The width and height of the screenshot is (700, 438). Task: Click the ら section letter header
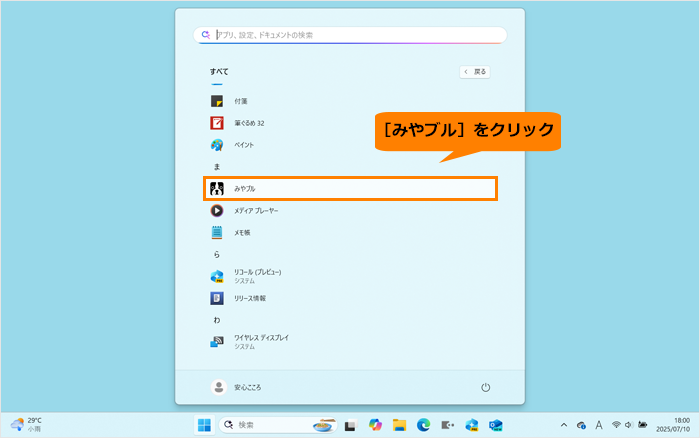pyautogui.click(x=217, y=254)
